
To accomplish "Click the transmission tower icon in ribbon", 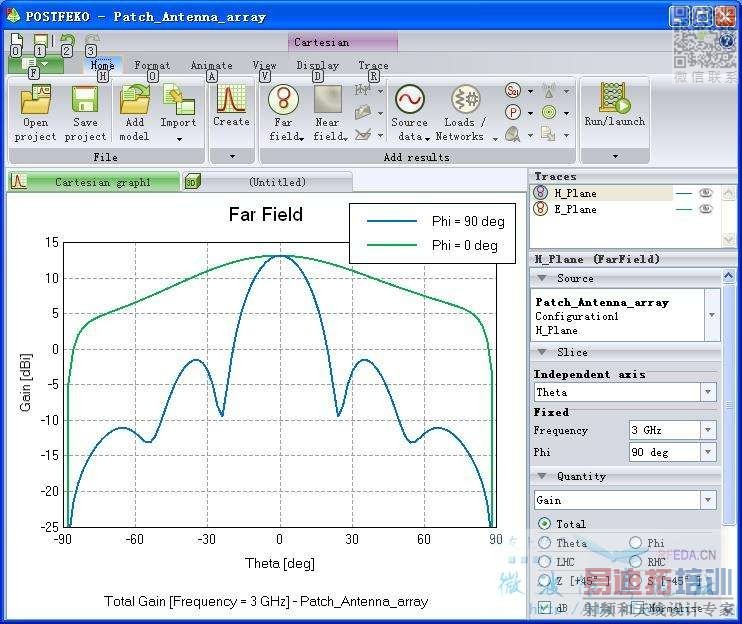I will (x=549, y=90).
